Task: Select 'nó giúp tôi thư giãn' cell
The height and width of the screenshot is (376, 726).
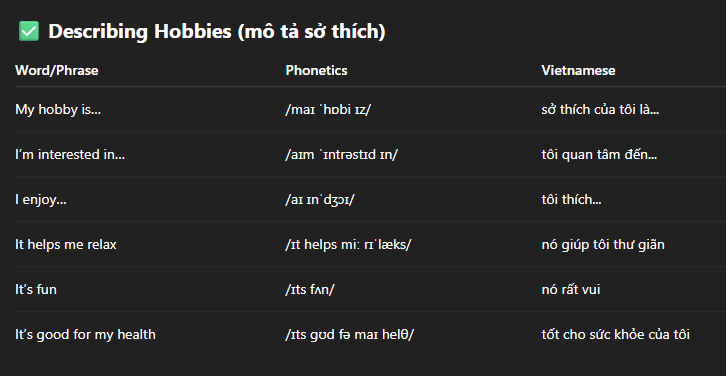Action: [603, 244]
